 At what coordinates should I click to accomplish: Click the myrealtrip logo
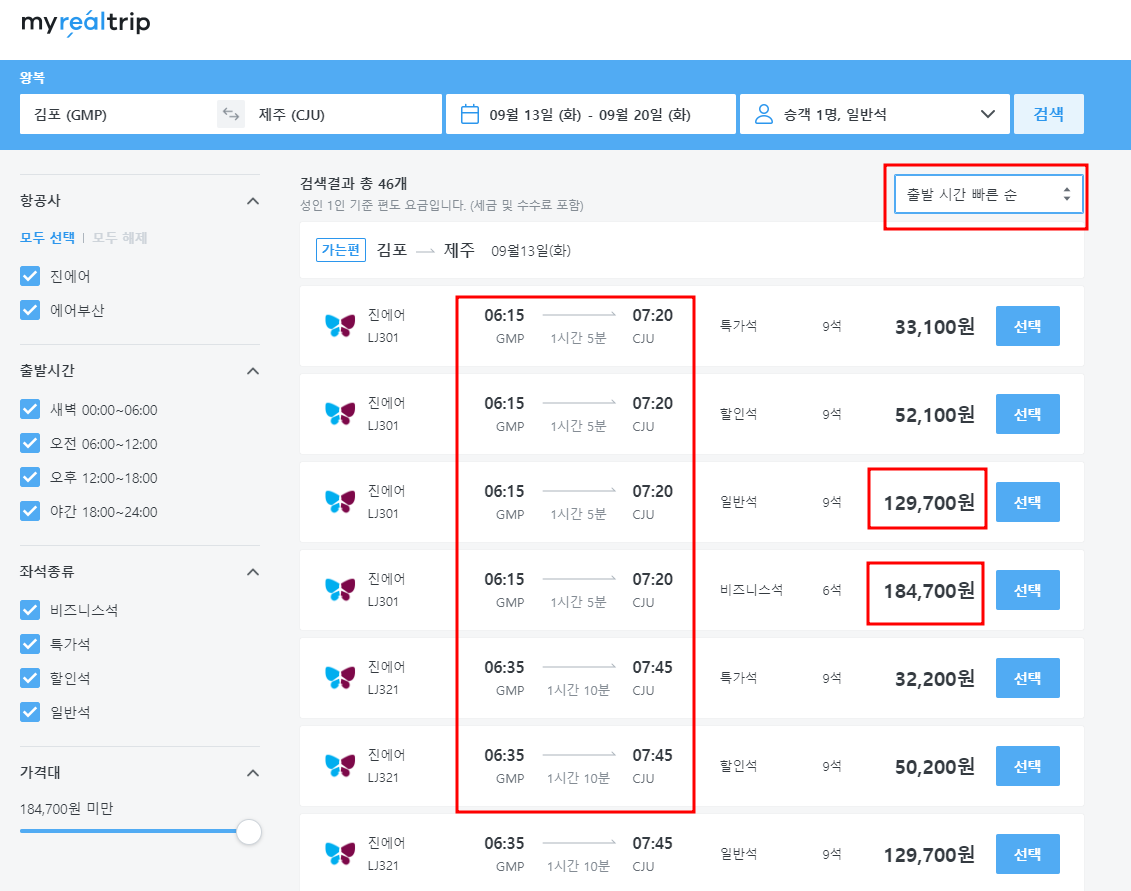click(86, 23)
